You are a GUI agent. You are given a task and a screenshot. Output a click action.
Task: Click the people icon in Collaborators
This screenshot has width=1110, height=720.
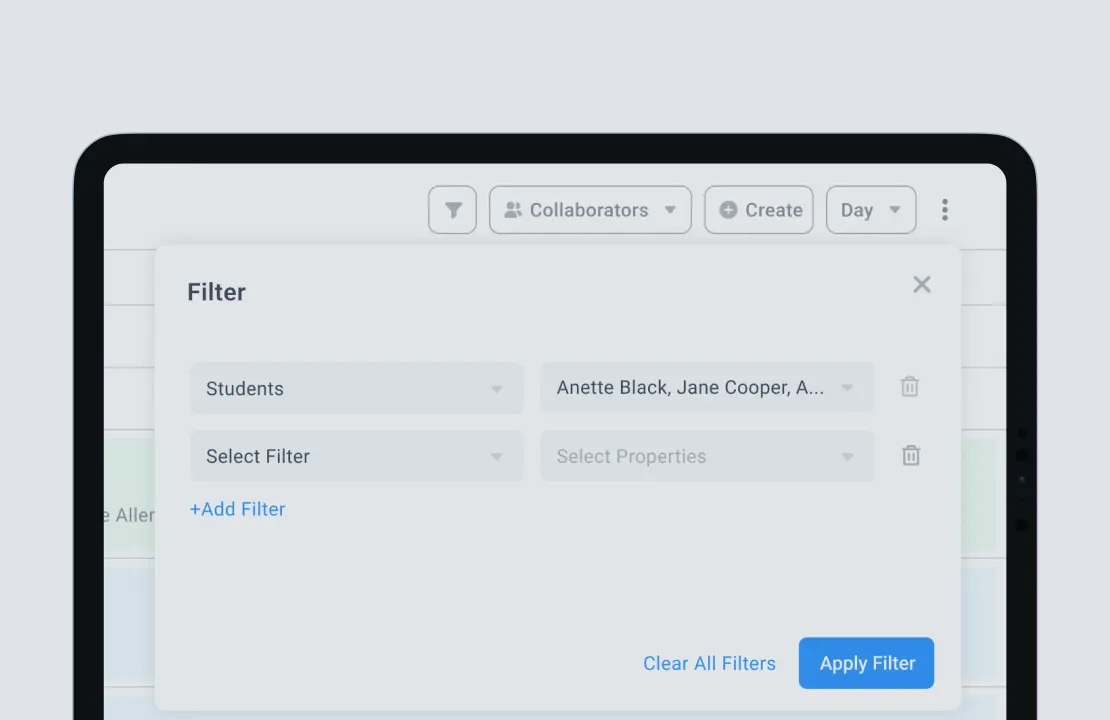click(513, 210)
